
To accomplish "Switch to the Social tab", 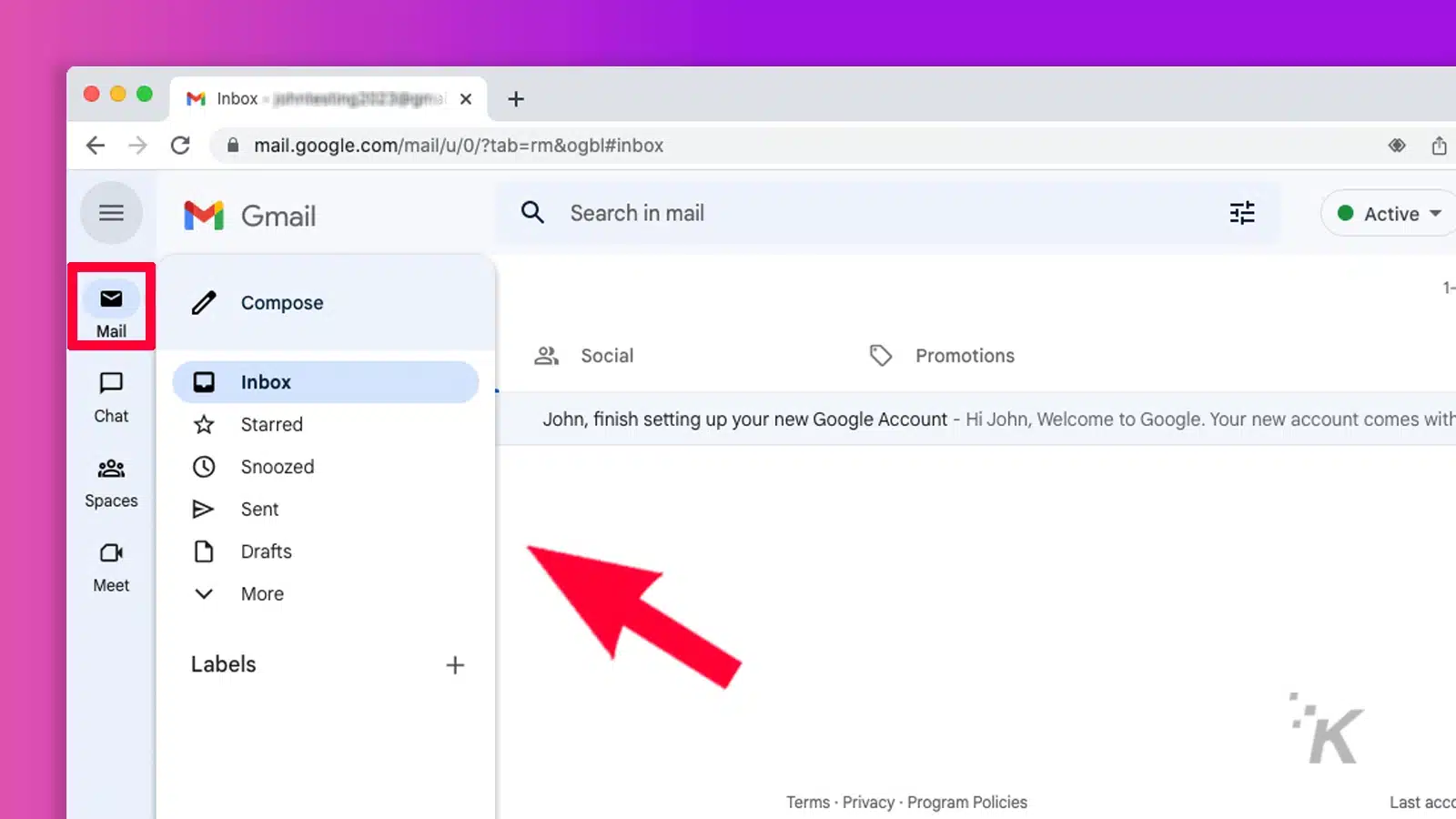I will [x=584, y=356].
